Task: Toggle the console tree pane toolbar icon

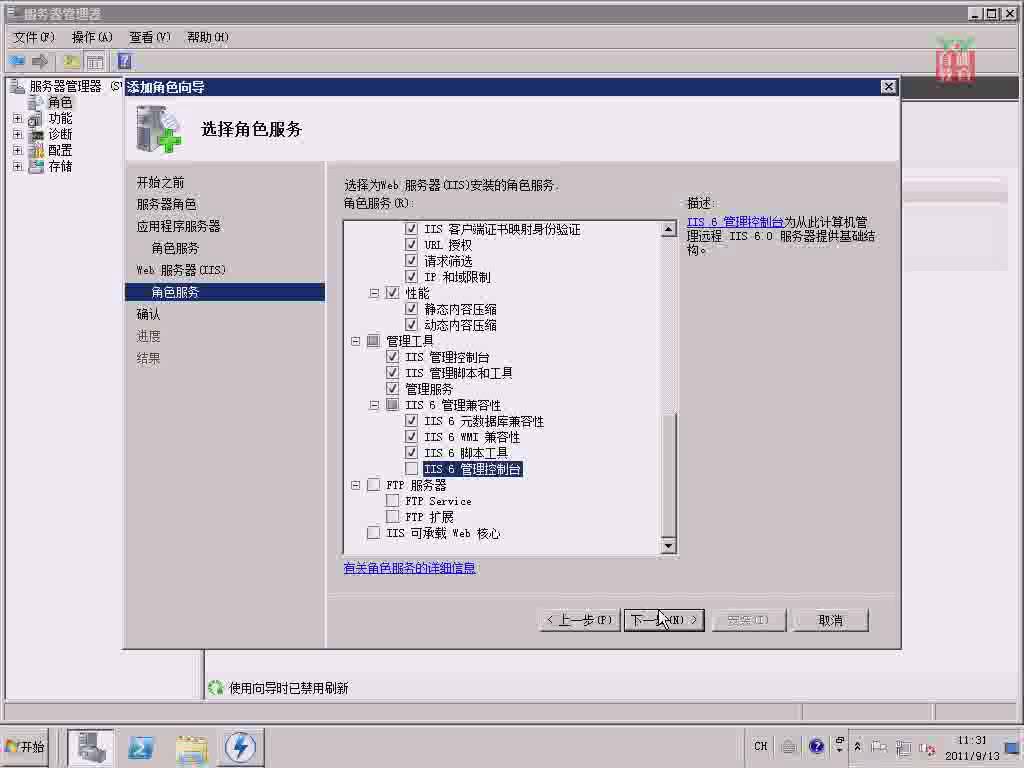Action: pyautogui.click(x=95, y=62)
